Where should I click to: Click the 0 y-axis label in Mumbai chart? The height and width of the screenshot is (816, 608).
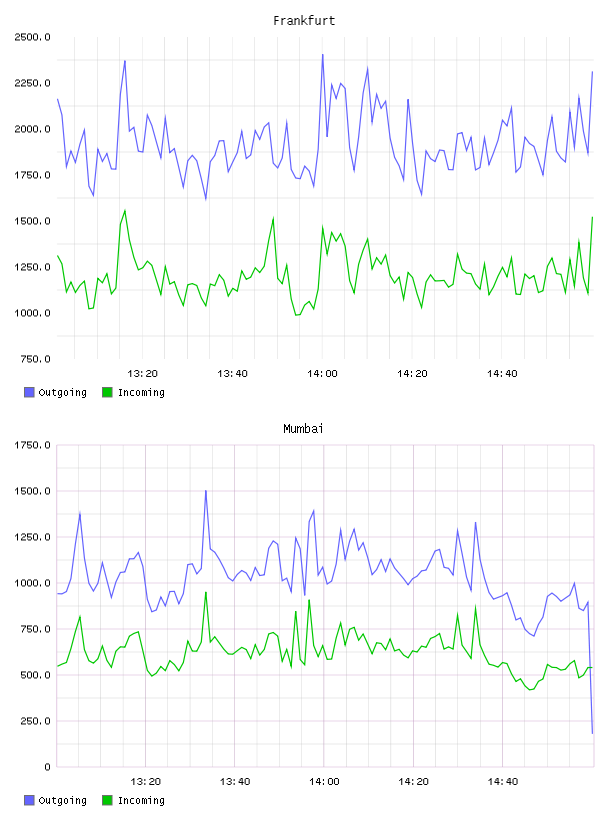47,767
